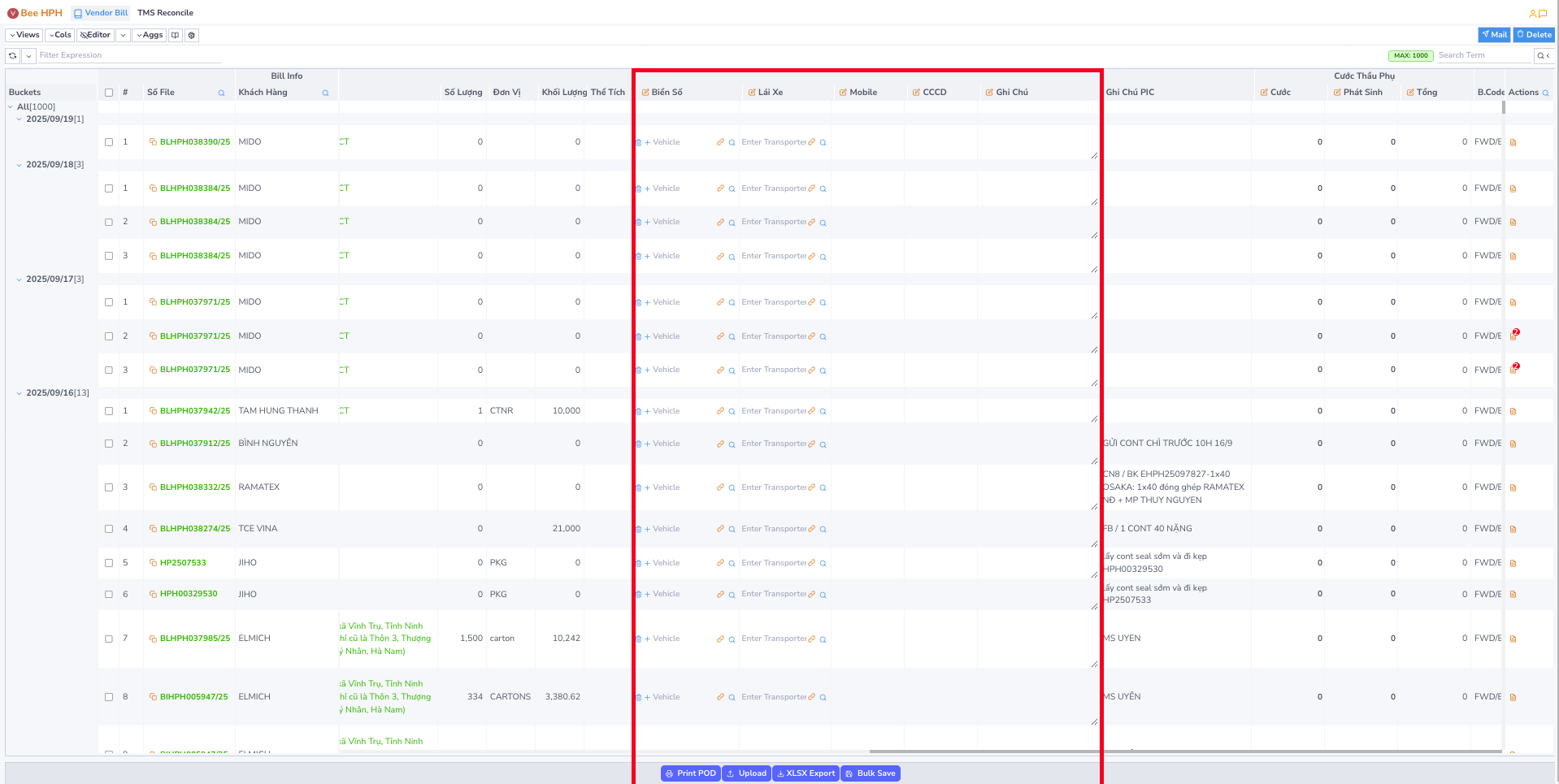This screenshot has height=784, width=1559.
Task: Collapse the 2025/09/16 bucket in sidebar
Action: (x=20, y=392)
